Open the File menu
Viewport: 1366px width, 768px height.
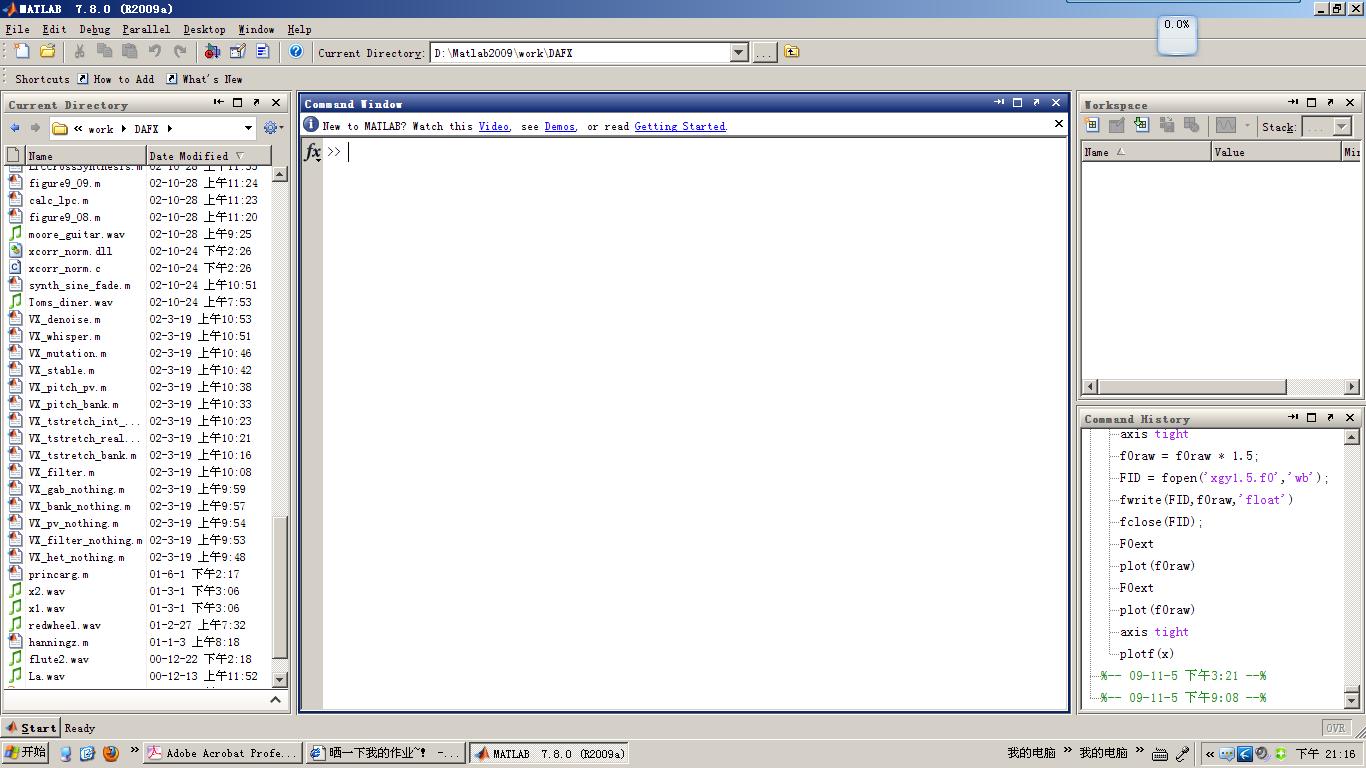[x=18, y=30]
